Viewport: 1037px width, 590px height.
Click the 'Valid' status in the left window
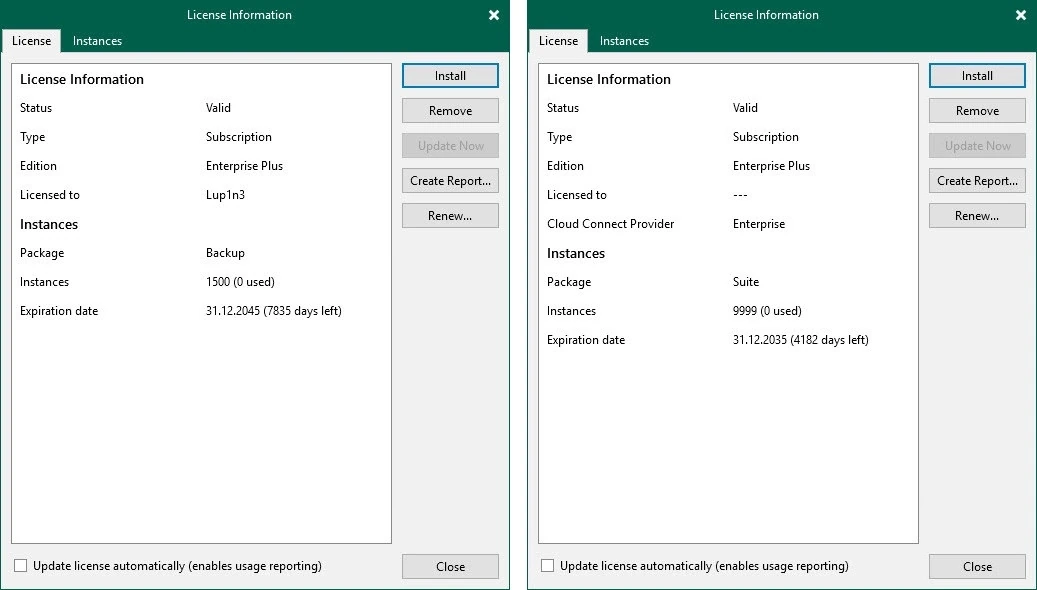[218, 108]
